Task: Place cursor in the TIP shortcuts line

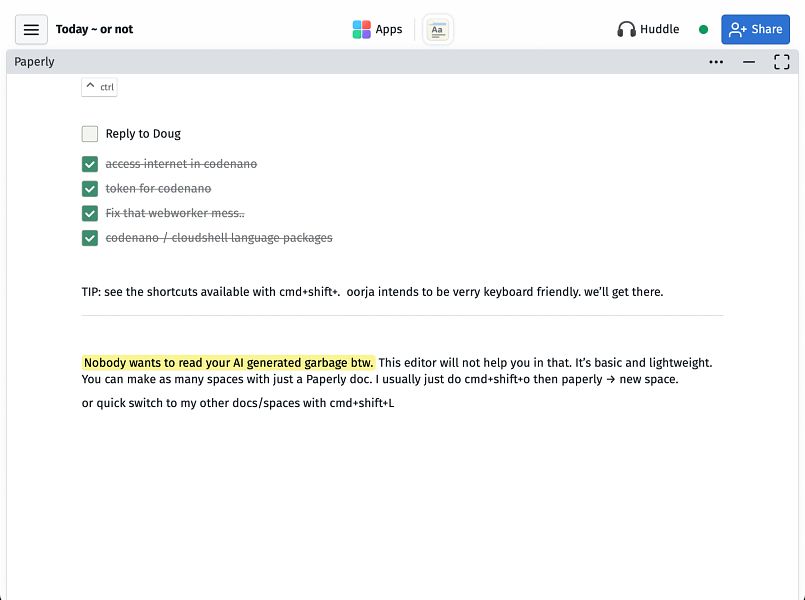Action: pyautogui.click(x=372, y=292)
